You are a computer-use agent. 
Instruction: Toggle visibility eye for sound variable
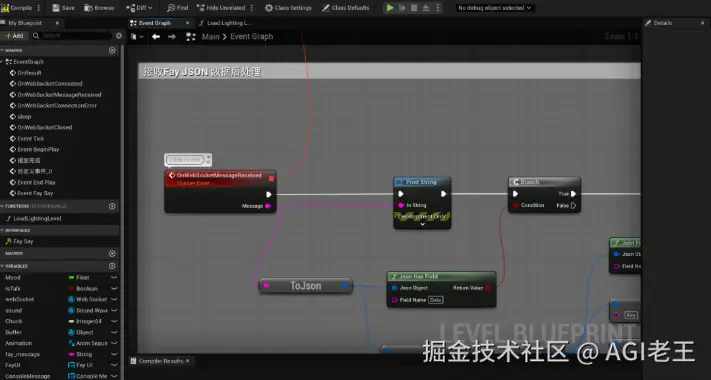(114, 310)
